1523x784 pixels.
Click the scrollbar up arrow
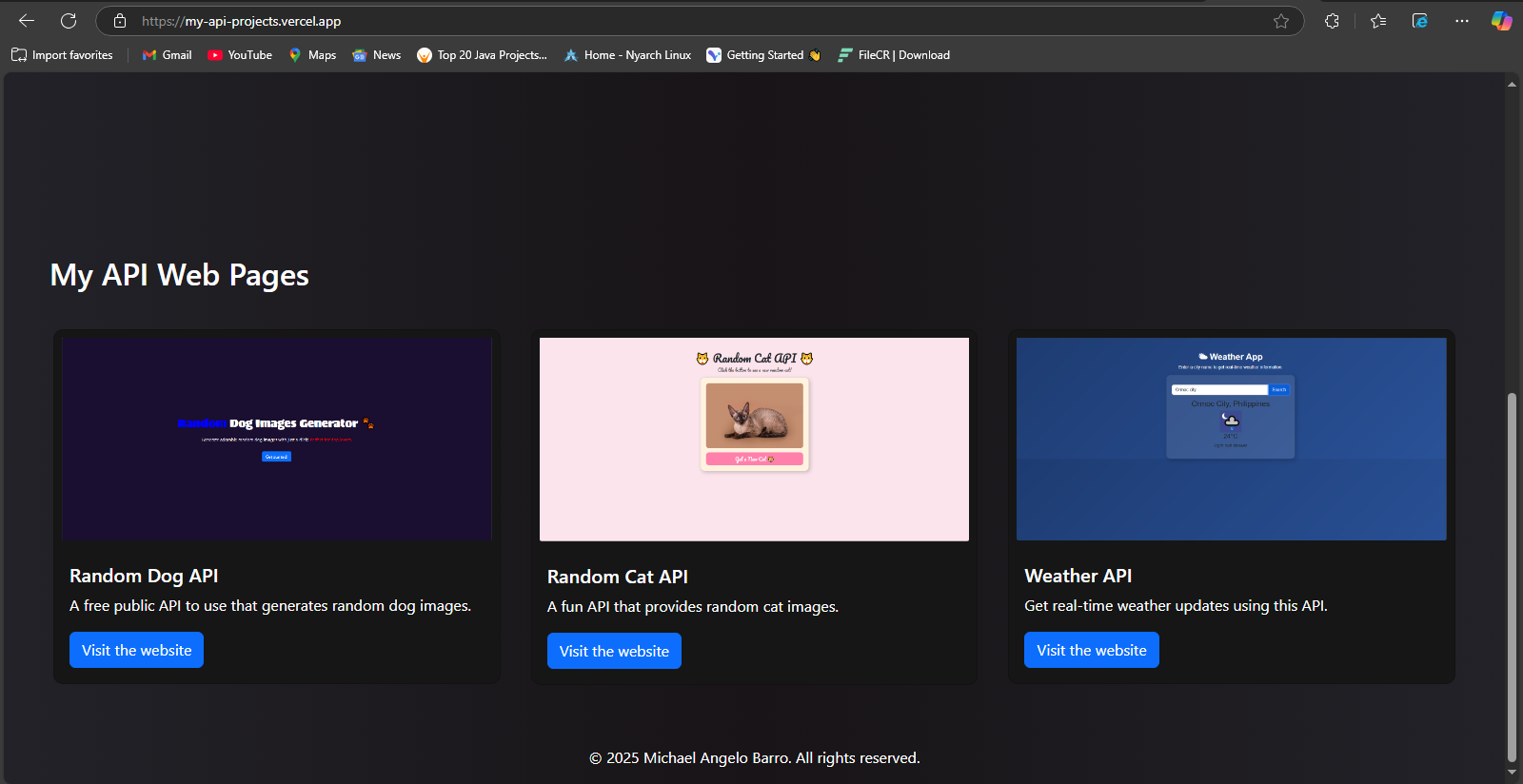click(1512, 85)
